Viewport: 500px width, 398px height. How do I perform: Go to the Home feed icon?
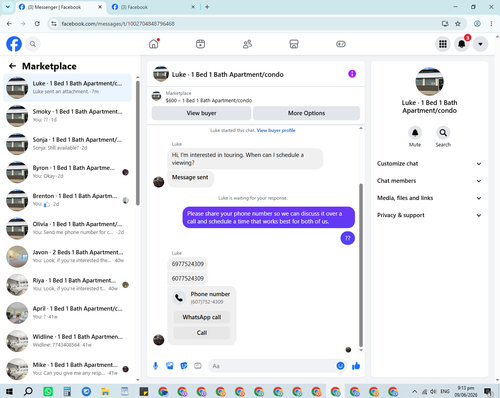pos(154,44)
